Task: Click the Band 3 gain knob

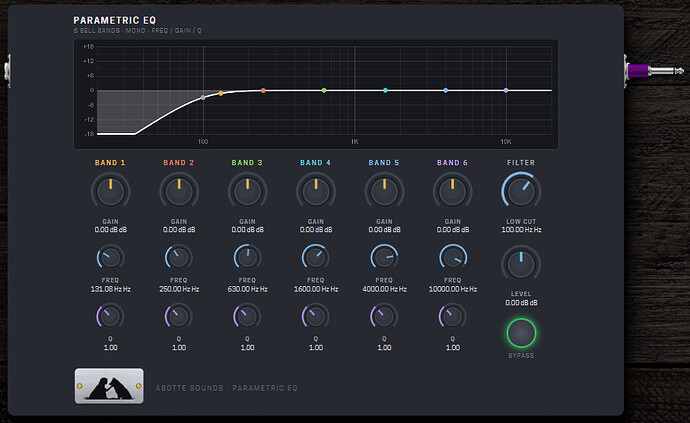Action: (x=247, y=191)
